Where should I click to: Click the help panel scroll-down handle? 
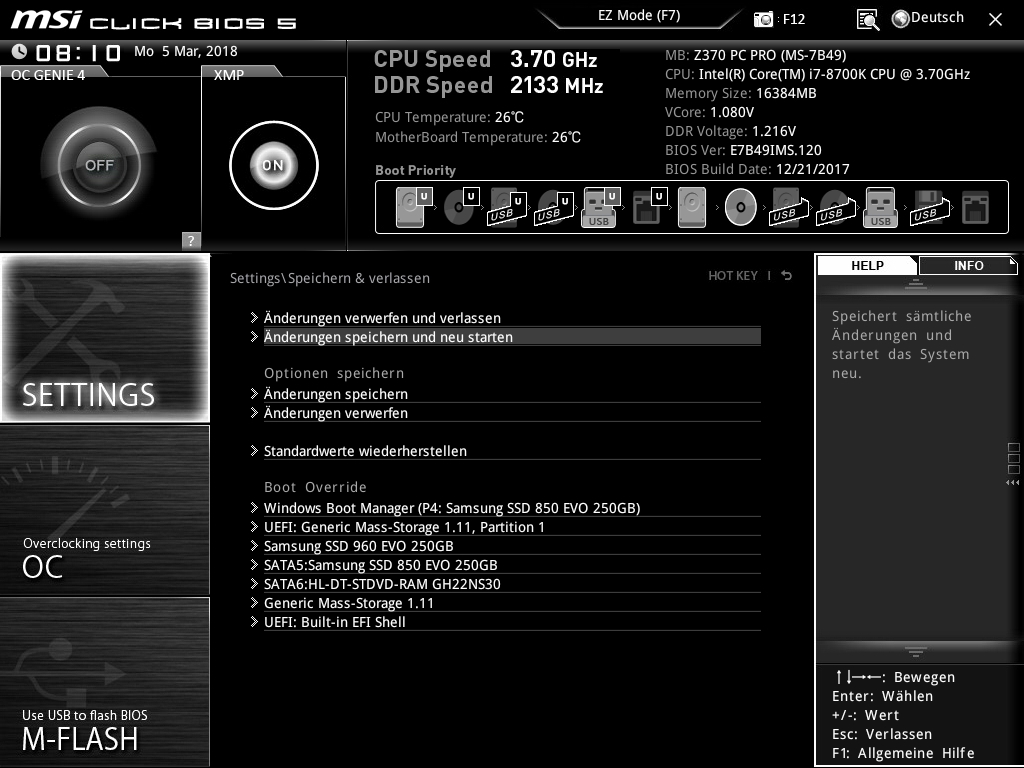click(916, 651)
